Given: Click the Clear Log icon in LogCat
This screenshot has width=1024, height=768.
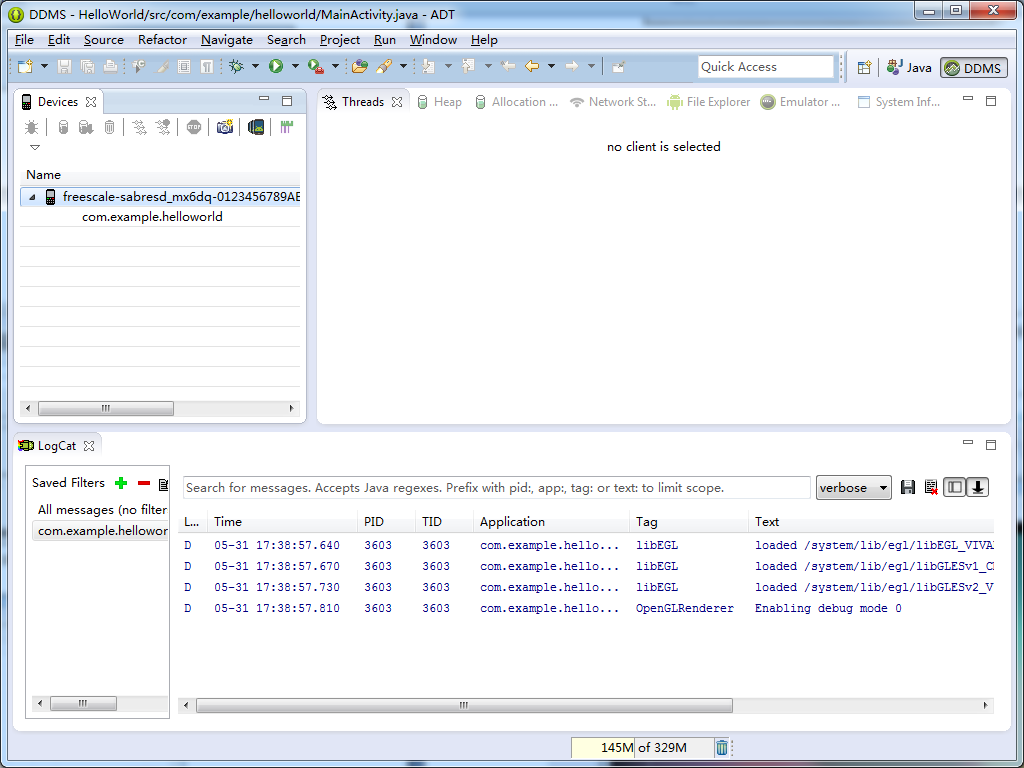Looking at the screenshot, I should tap(931, 487).
